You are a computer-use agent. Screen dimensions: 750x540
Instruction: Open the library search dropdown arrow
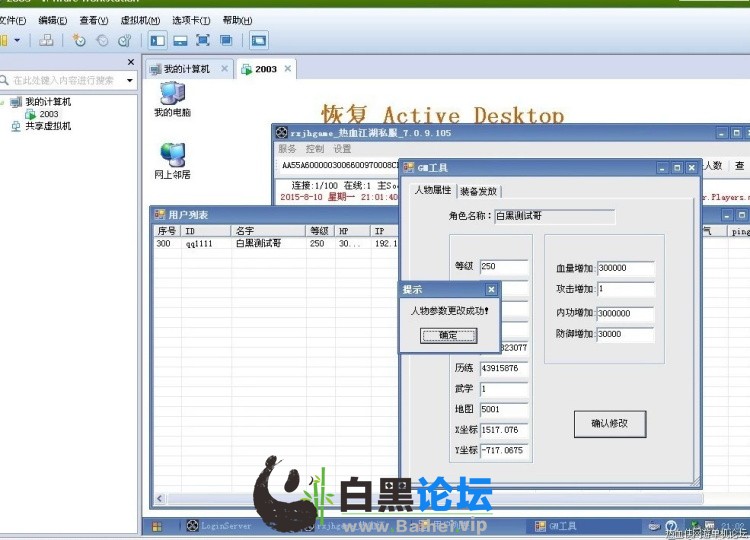click(x=129, y=80)
